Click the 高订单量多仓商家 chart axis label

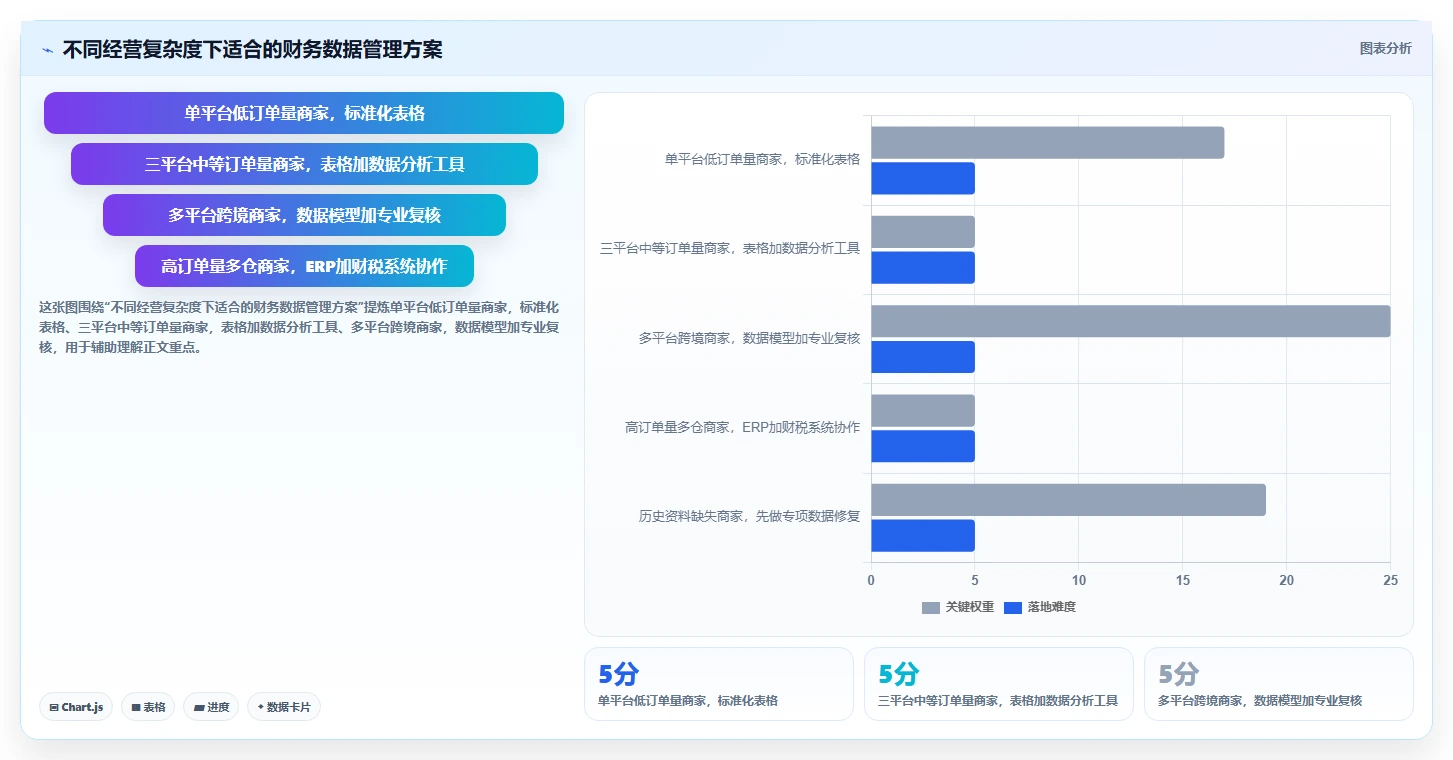742,427
